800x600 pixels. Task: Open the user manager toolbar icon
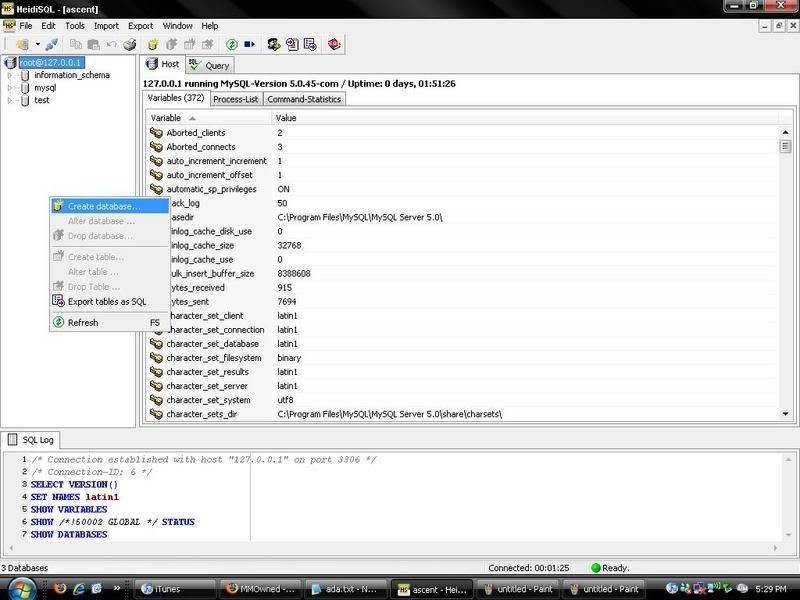tap(273, 44)
